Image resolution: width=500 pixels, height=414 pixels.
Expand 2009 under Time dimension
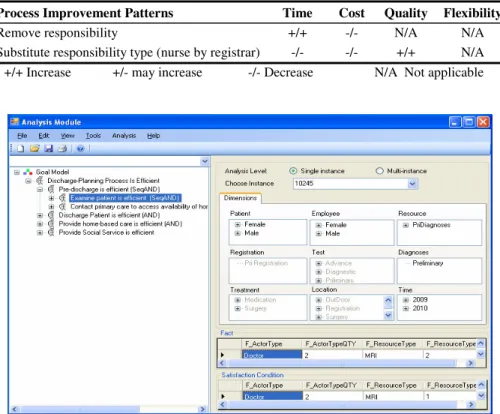pos(406,300)
